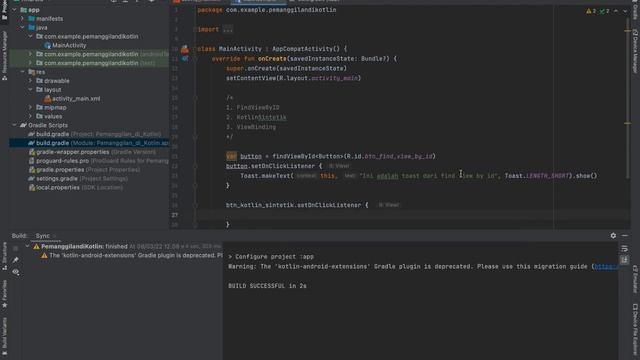Collapse the app module node
The image size is (640, 360).
(14, 10)
